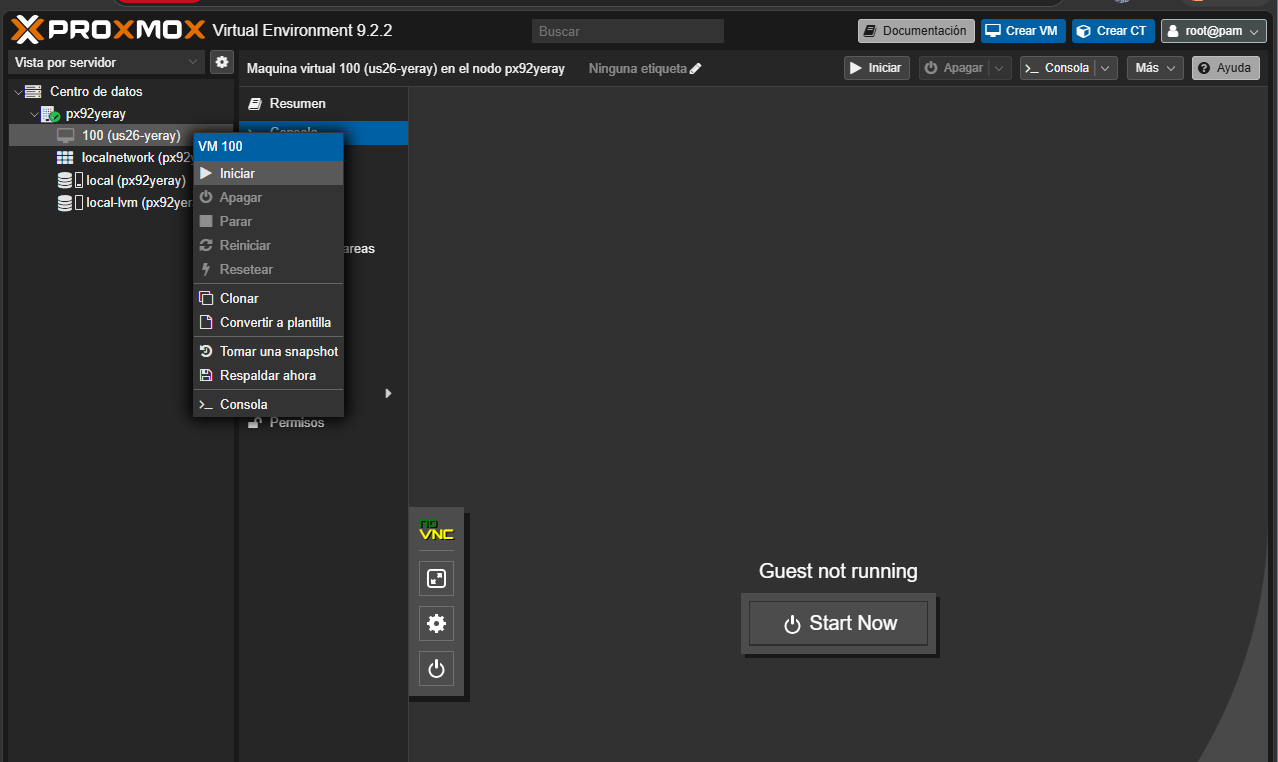This screenshot has height=762, width=1278.
Task: Choose Clonar in context menu
Action: (x=268, y=298)
